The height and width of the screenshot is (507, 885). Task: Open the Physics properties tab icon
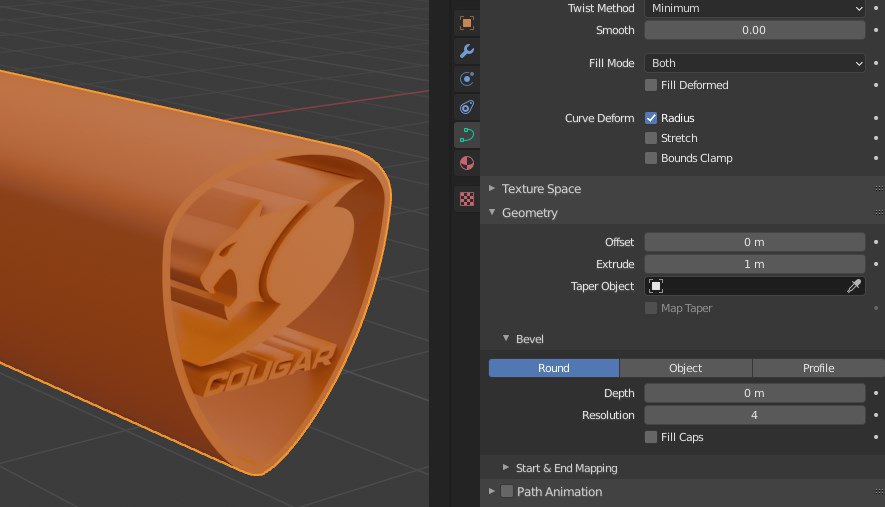[467, 79]
